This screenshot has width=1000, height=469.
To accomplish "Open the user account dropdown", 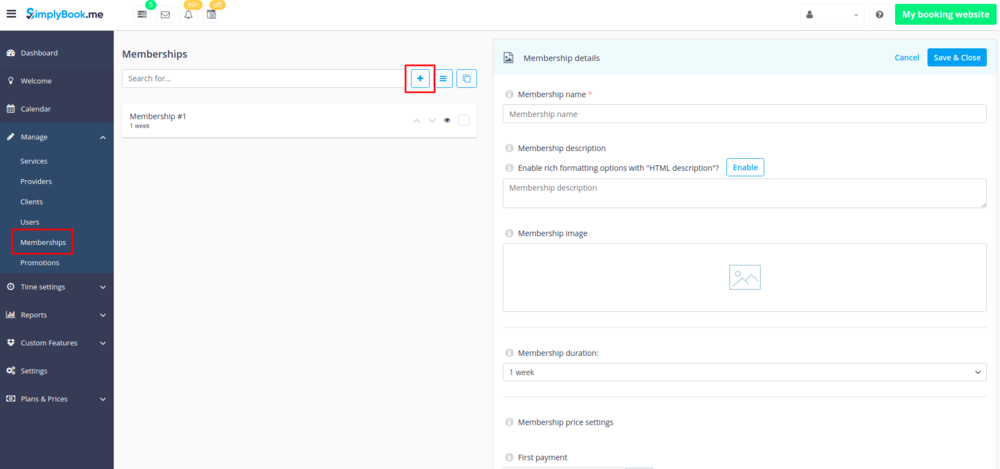I will [832, 15].
